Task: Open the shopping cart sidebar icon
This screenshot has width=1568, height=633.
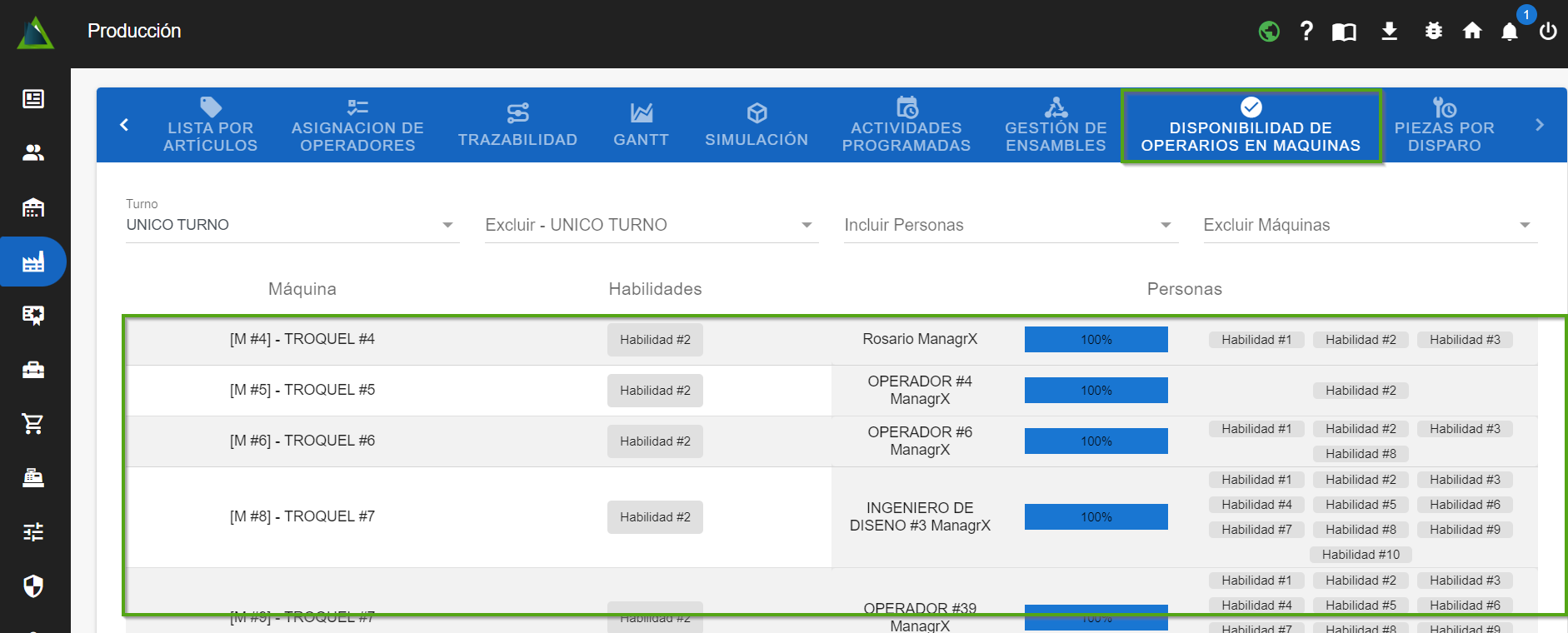Action: [33, 424]
